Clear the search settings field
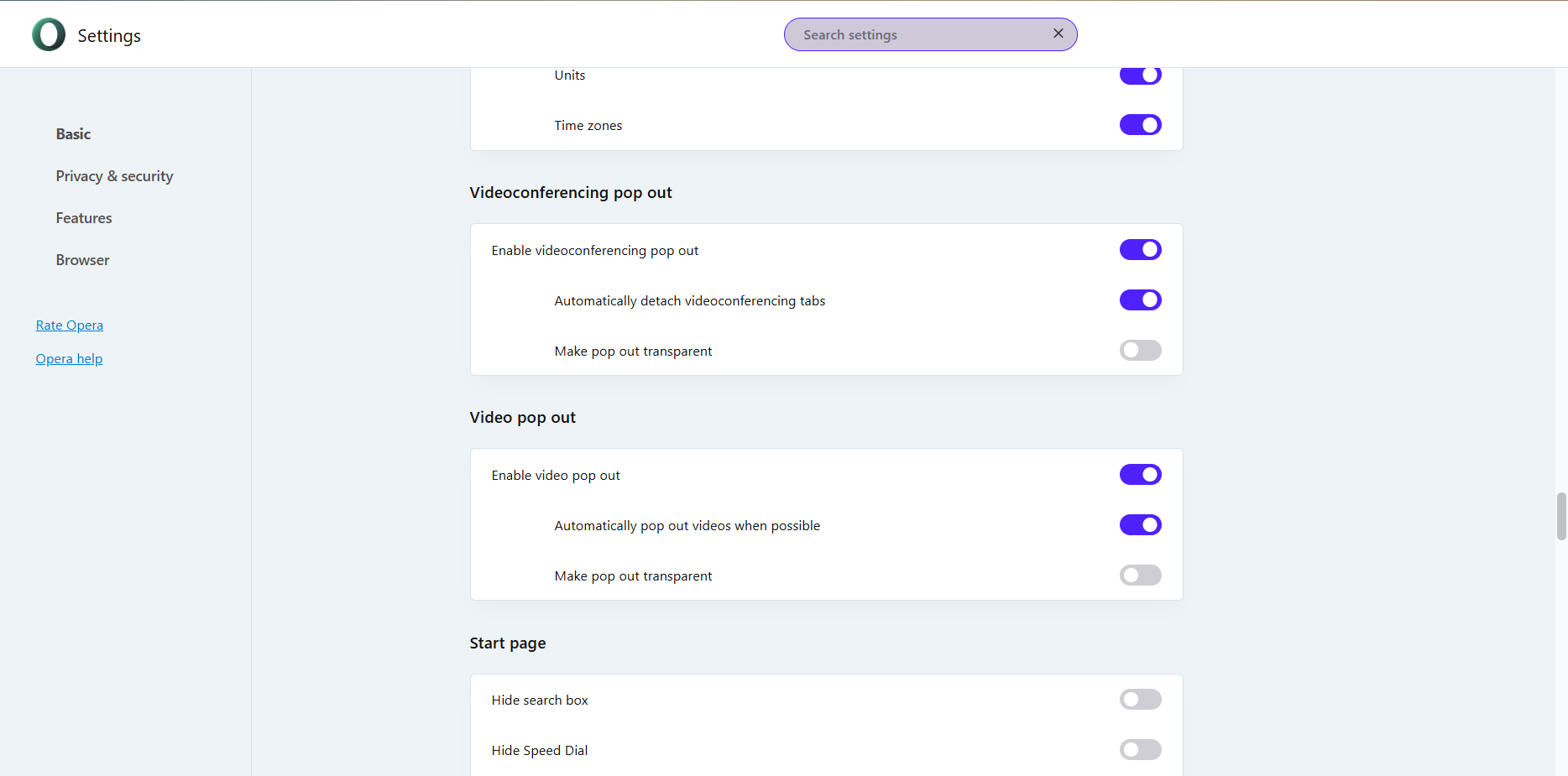This screenshot has width=1568, height=776. pyautogui.click(x=1058, y=34)
